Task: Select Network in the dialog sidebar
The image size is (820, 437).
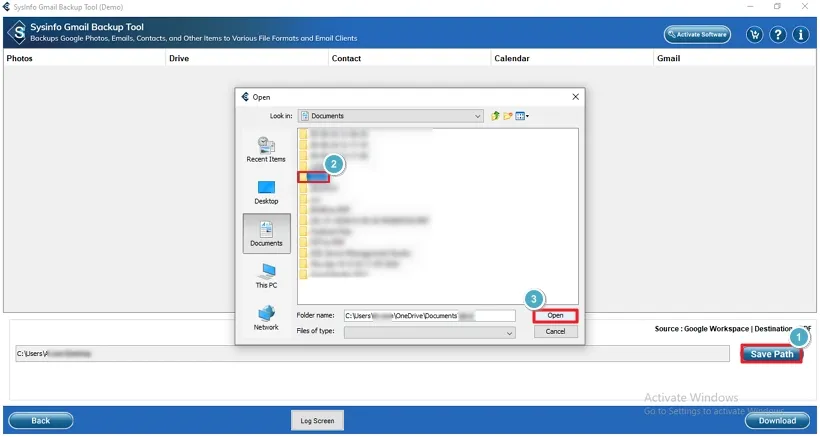Action: pyautogui.click(x=266, y=318)
